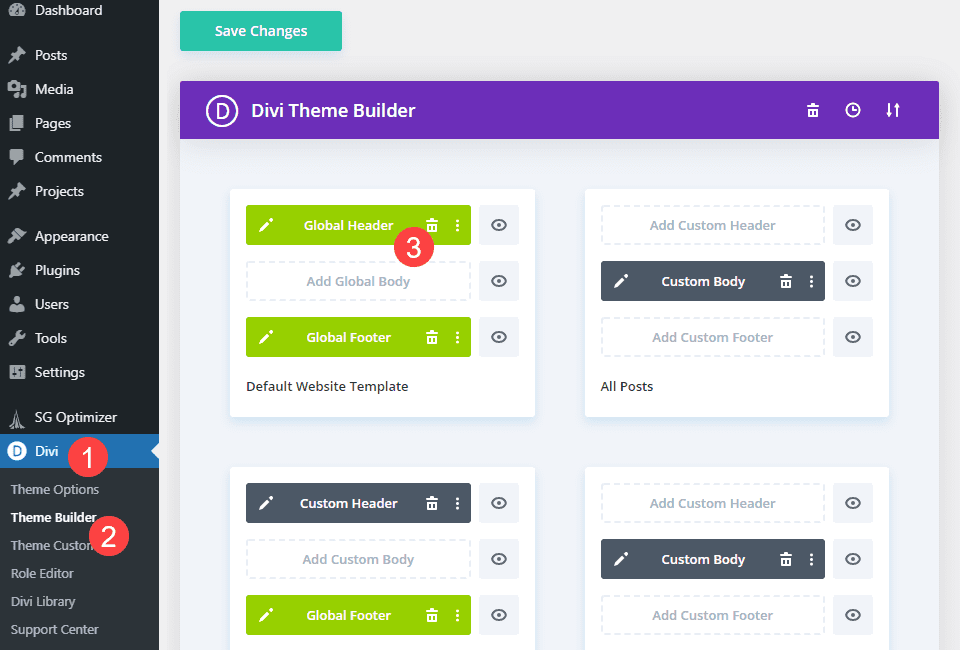Click Add Custom Header in the All Posts template

click(712, 225)
